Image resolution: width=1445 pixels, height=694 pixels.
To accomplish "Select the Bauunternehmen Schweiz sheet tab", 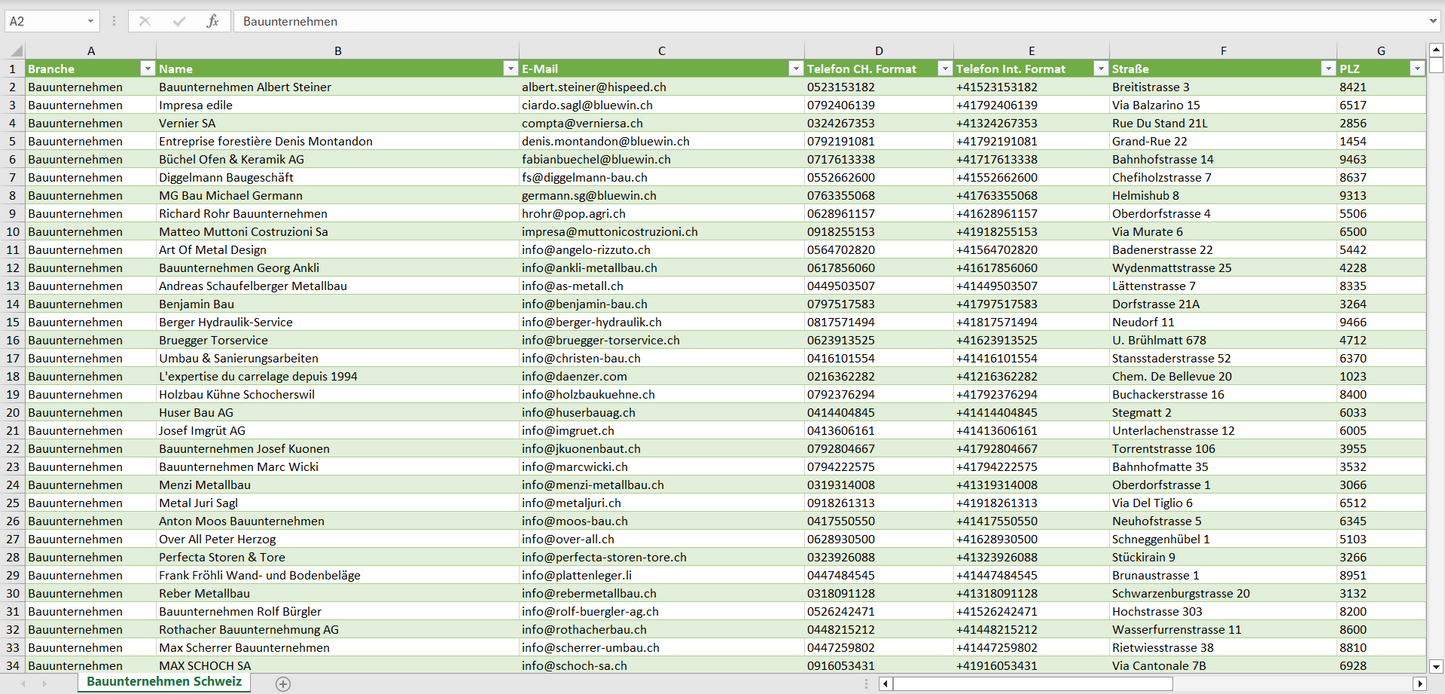I will [164, 682].
